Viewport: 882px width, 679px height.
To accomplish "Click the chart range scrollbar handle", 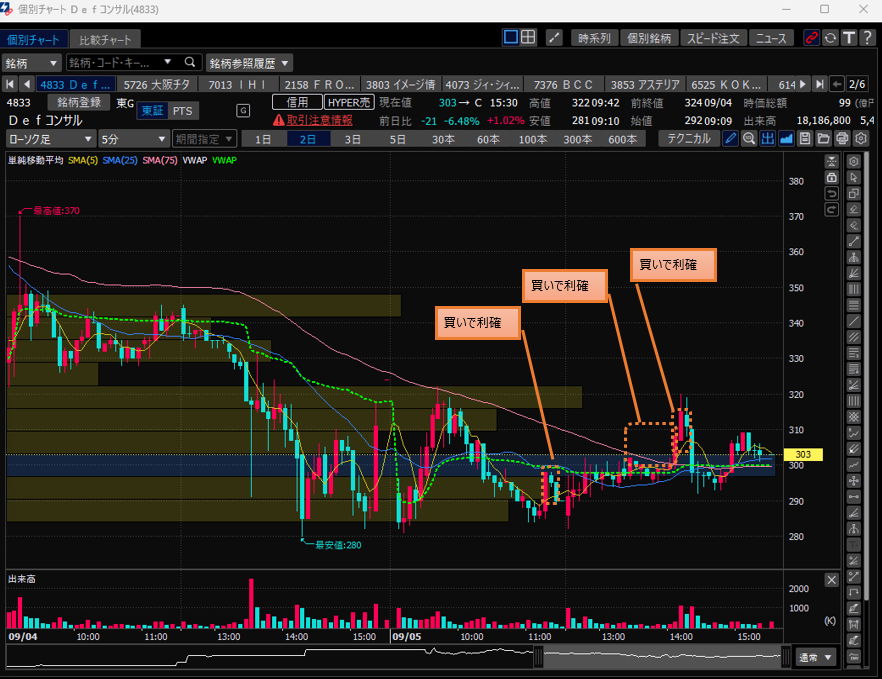I will 538,657.
